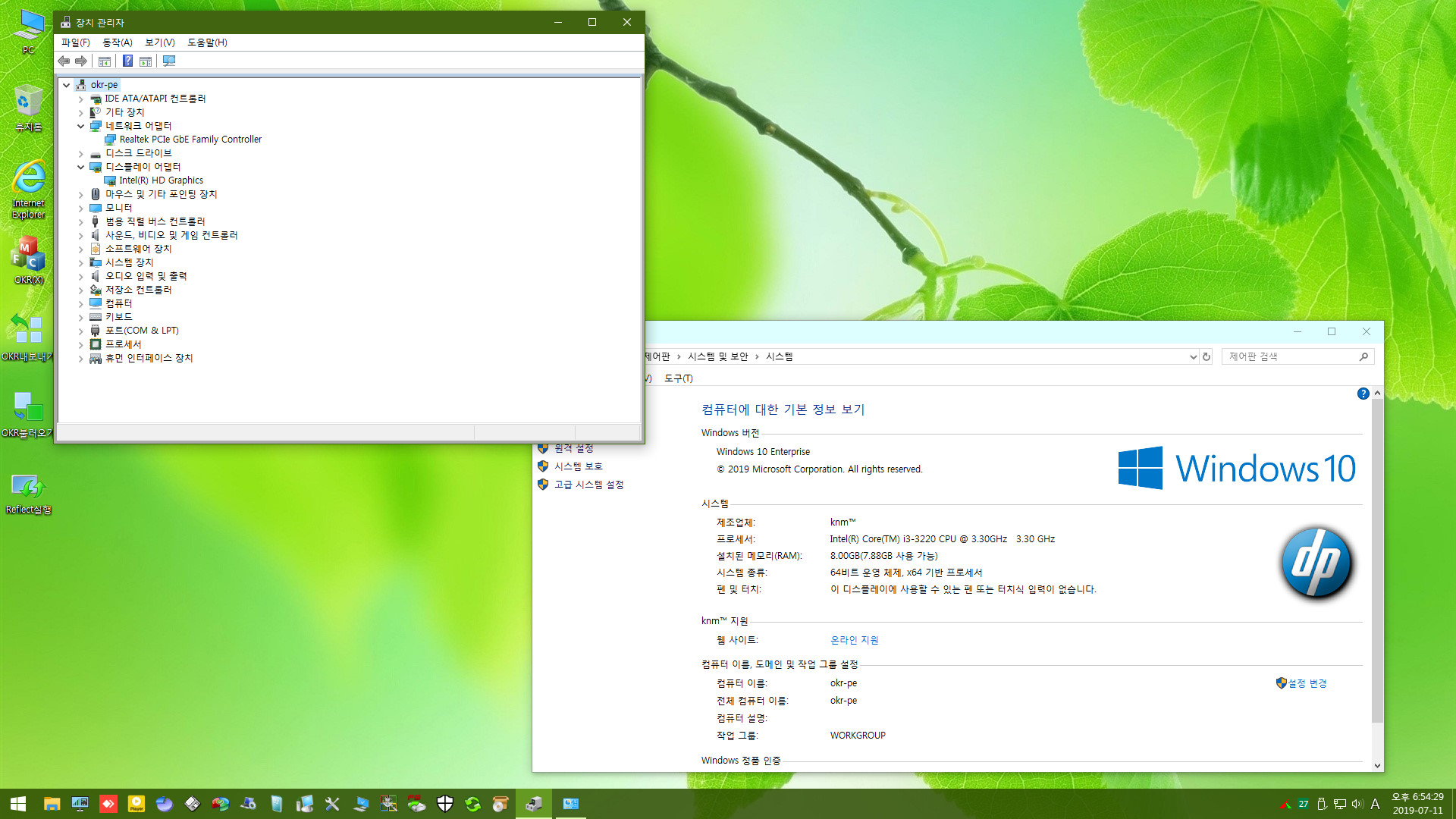
Task: Click the green sync arrows taskbar icon
Action: (x=473, y=804)
